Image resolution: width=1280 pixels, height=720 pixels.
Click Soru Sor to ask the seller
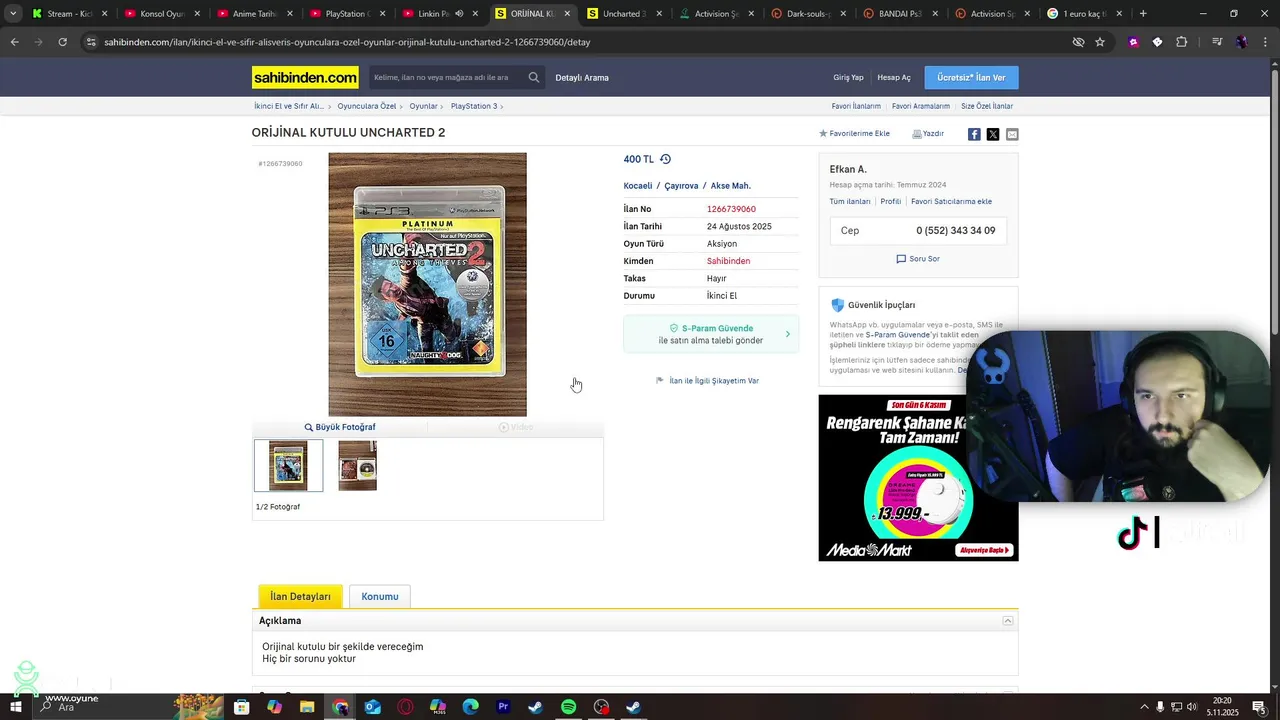click(x=918, y=259)
